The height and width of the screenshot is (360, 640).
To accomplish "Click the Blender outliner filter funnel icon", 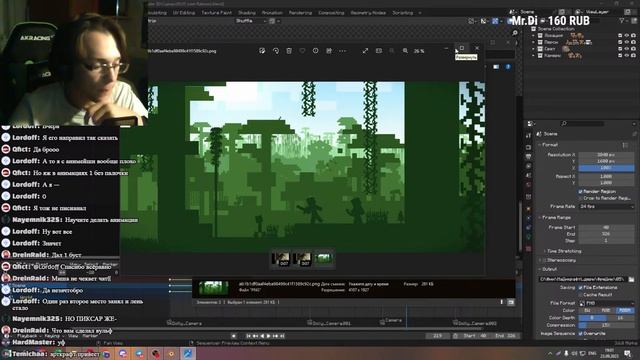I will (x=622, y=21).
